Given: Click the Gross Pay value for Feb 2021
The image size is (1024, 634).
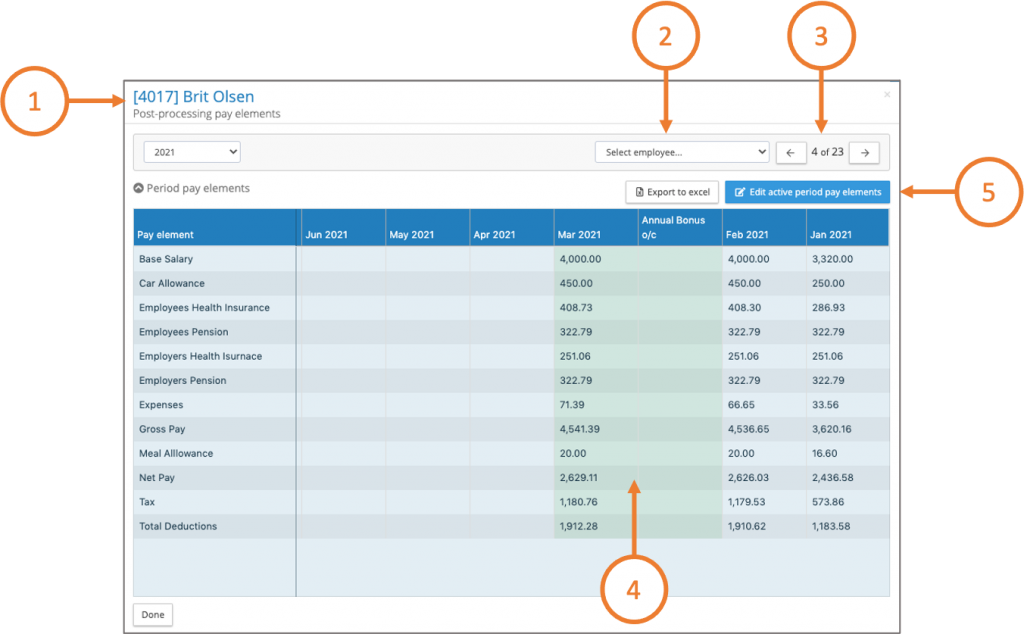Looking at the screenshot, I should [749, 429].
